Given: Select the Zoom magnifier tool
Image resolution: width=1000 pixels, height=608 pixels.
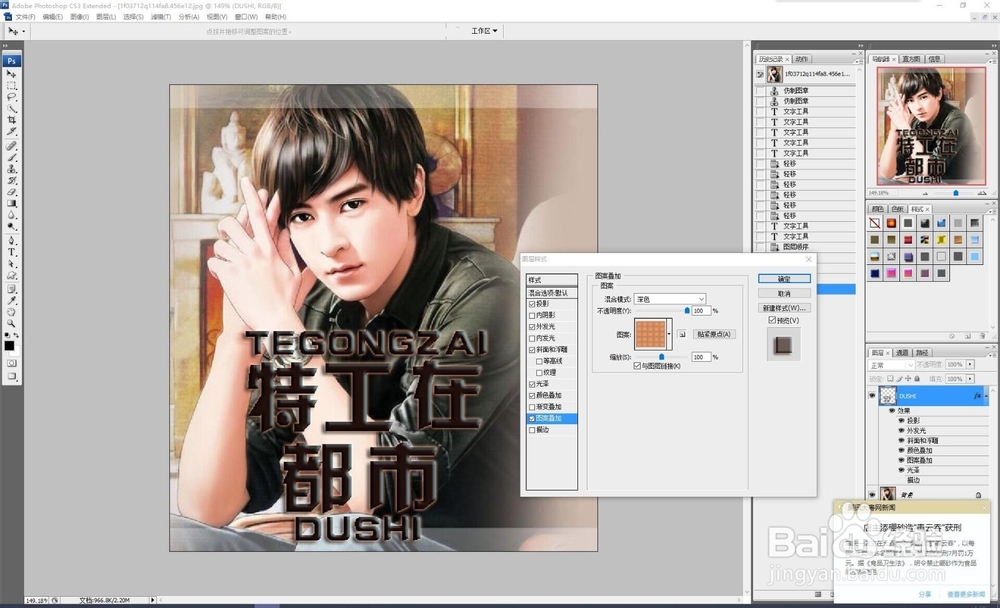Looking at the screenshot, I should tap(11, 323).
